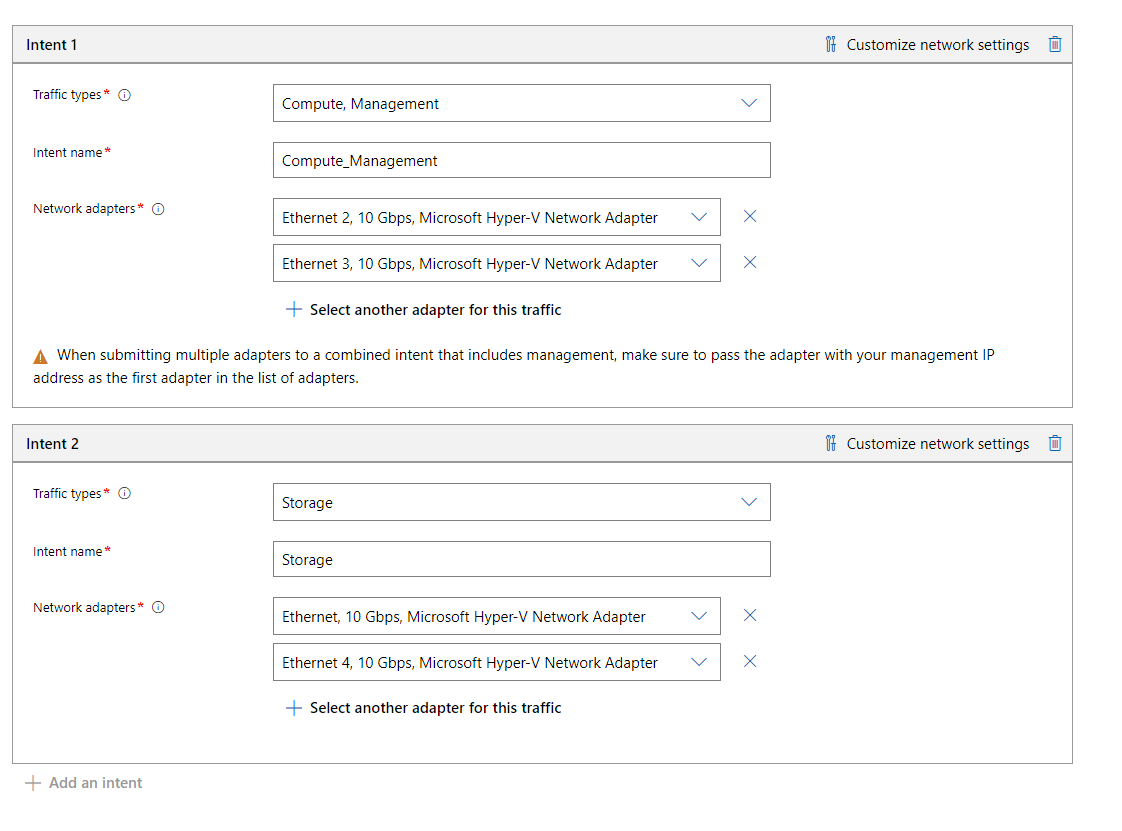The width and height of the screenshot is (1122, 831).
Task: Delete Intent 1 using trash icon
Action: pyautogui.click(x=1054, y=44)
